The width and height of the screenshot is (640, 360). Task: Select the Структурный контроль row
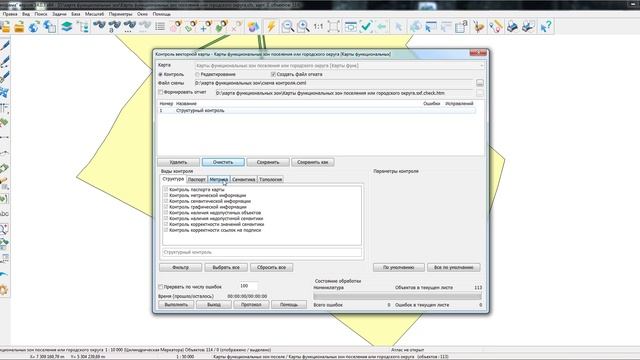317,111
